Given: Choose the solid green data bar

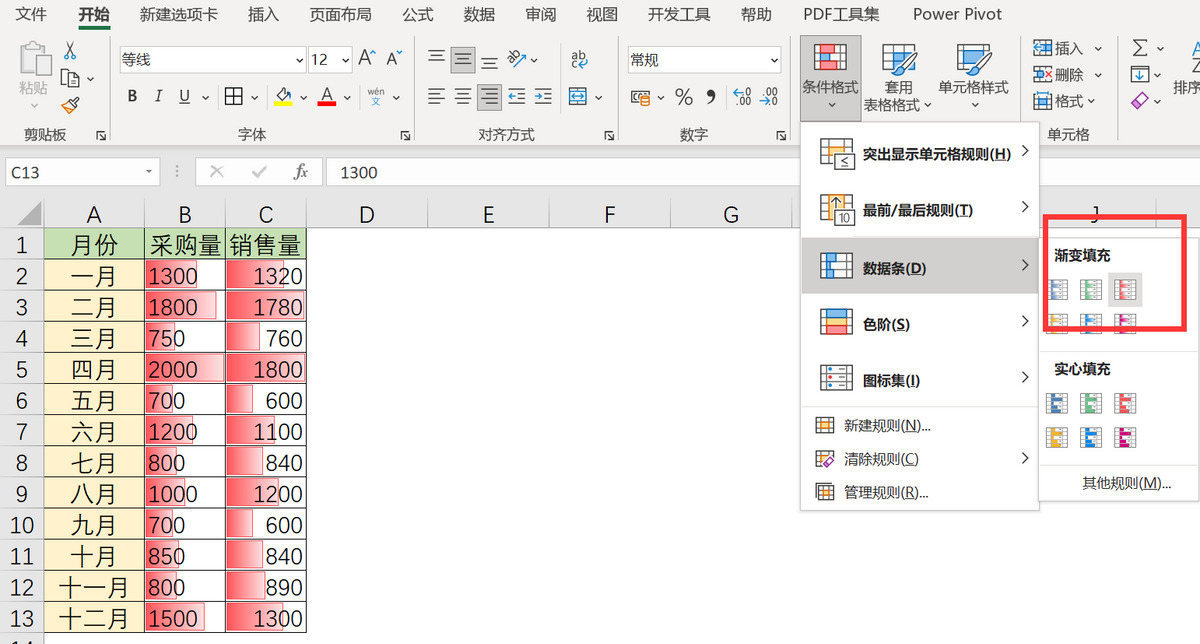Looking at the screenshot, I should (x=1092, y=403).
